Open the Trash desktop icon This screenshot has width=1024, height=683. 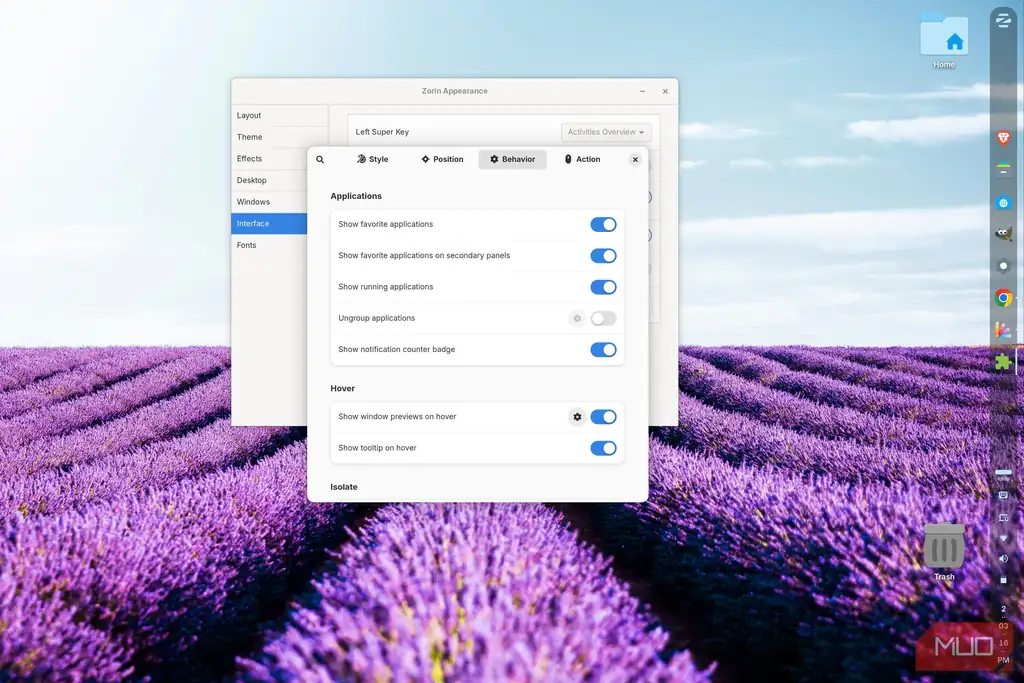pos(944,552)
